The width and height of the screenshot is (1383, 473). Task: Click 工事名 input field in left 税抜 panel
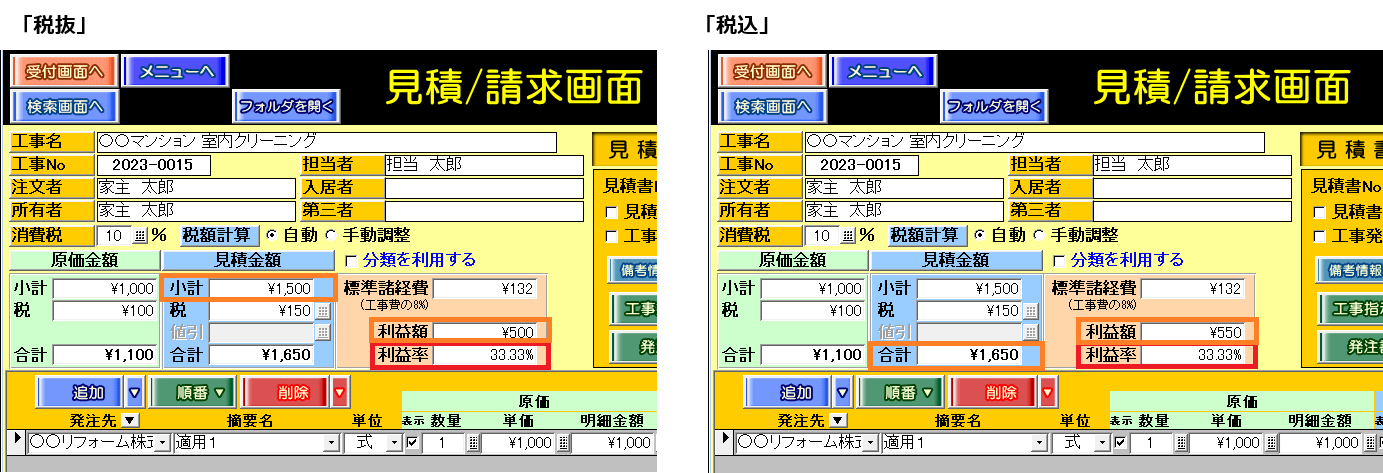point(325,141)
